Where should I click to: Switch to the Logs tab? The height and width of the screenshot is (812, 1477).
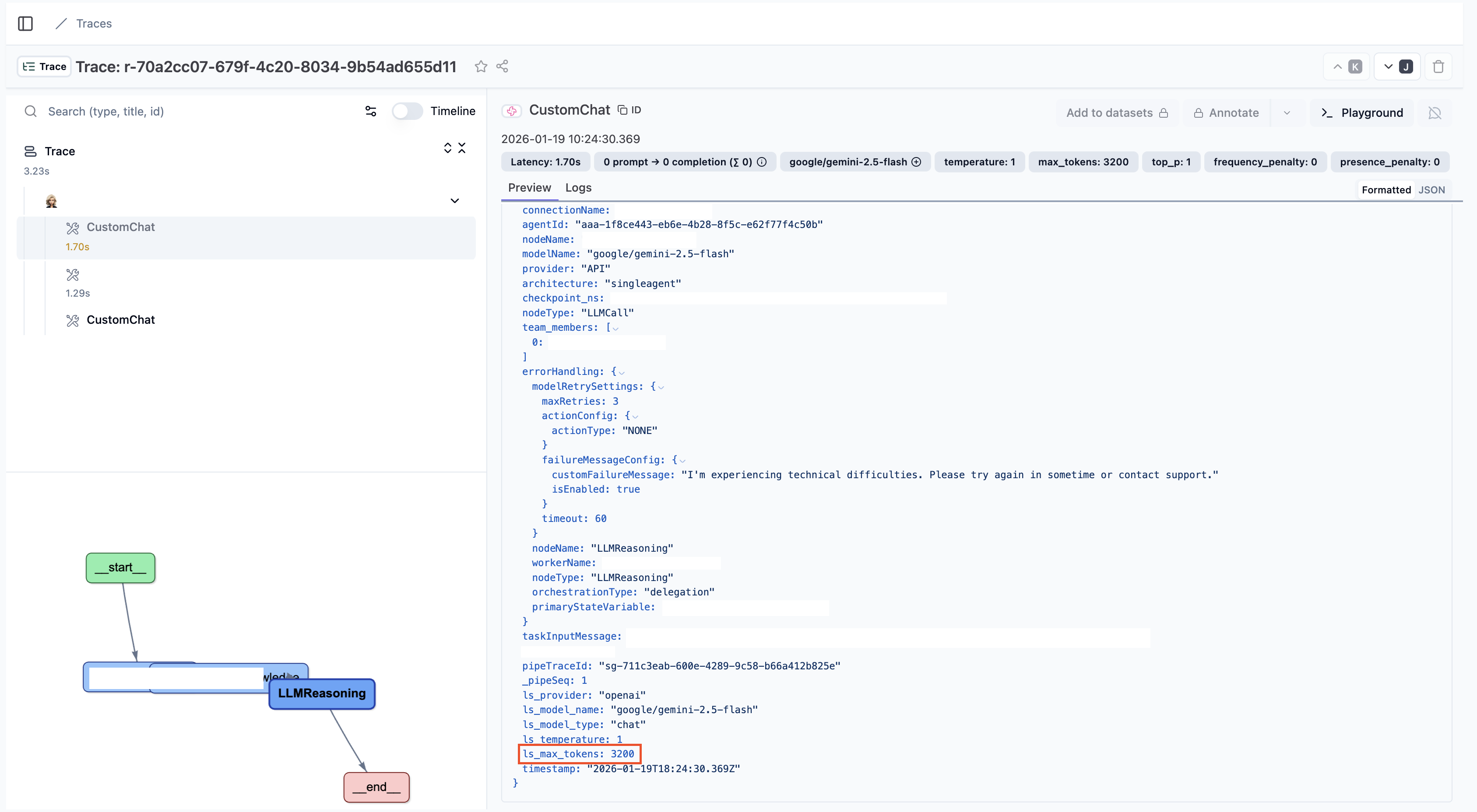578,187
